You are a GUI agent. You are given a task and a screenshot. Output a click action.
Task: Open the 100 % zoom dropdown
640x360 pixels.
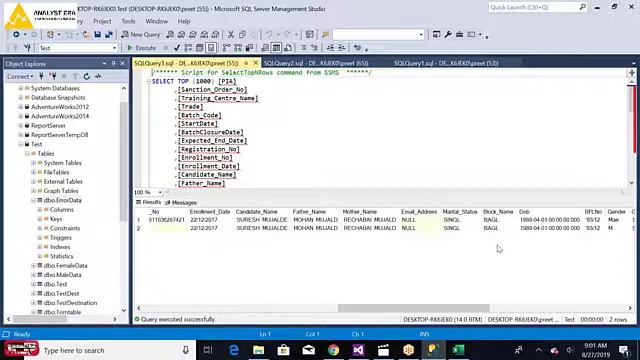coord(160,192)
